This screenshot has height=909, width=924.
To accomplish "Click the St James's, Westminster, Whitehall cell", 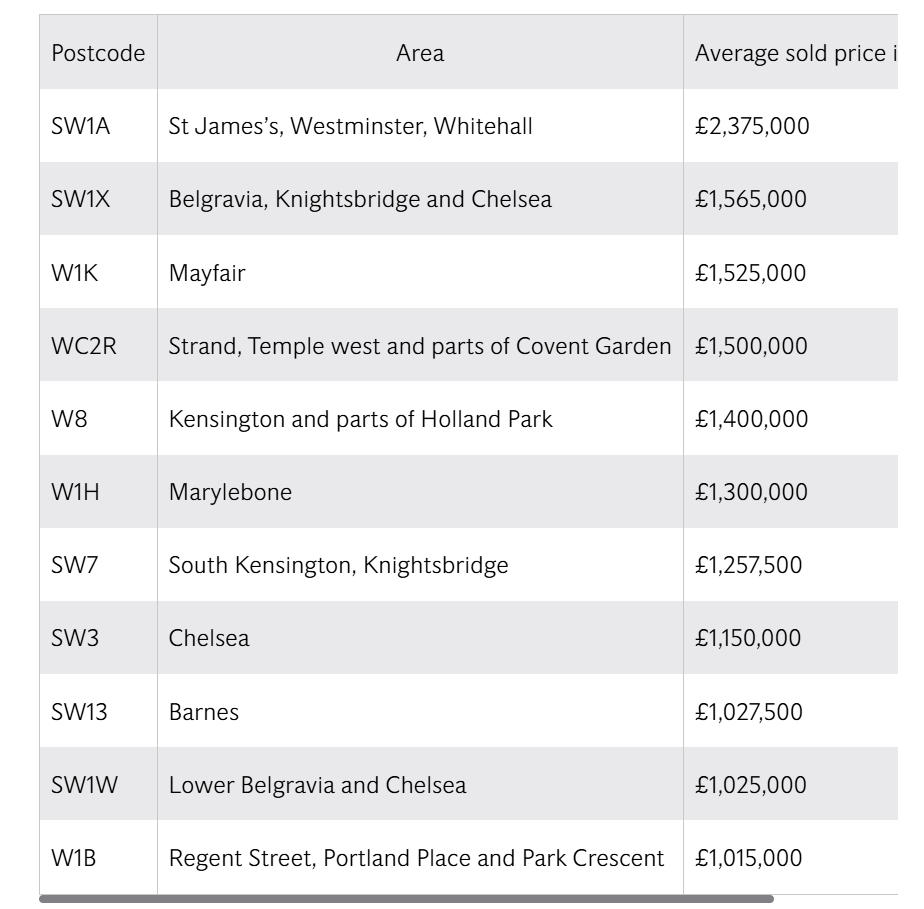I will (350, 126).
